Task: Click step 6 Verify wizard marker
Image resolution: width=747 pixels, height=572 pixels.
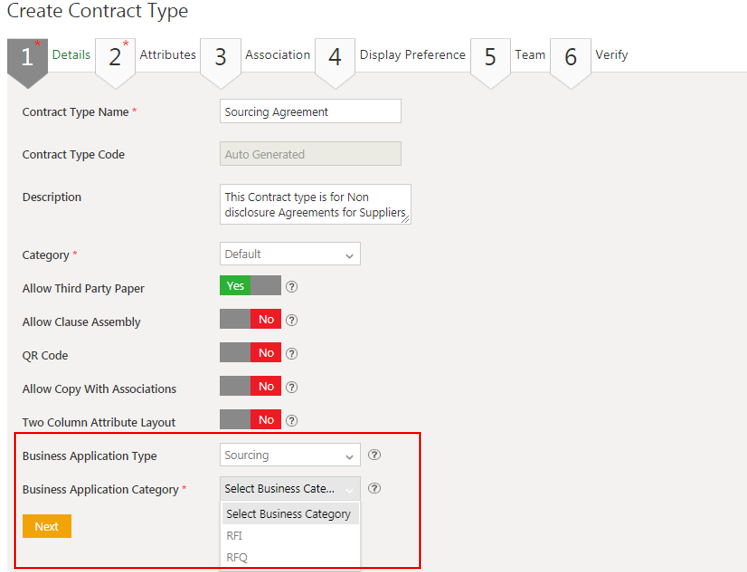Action: (570, 57)
